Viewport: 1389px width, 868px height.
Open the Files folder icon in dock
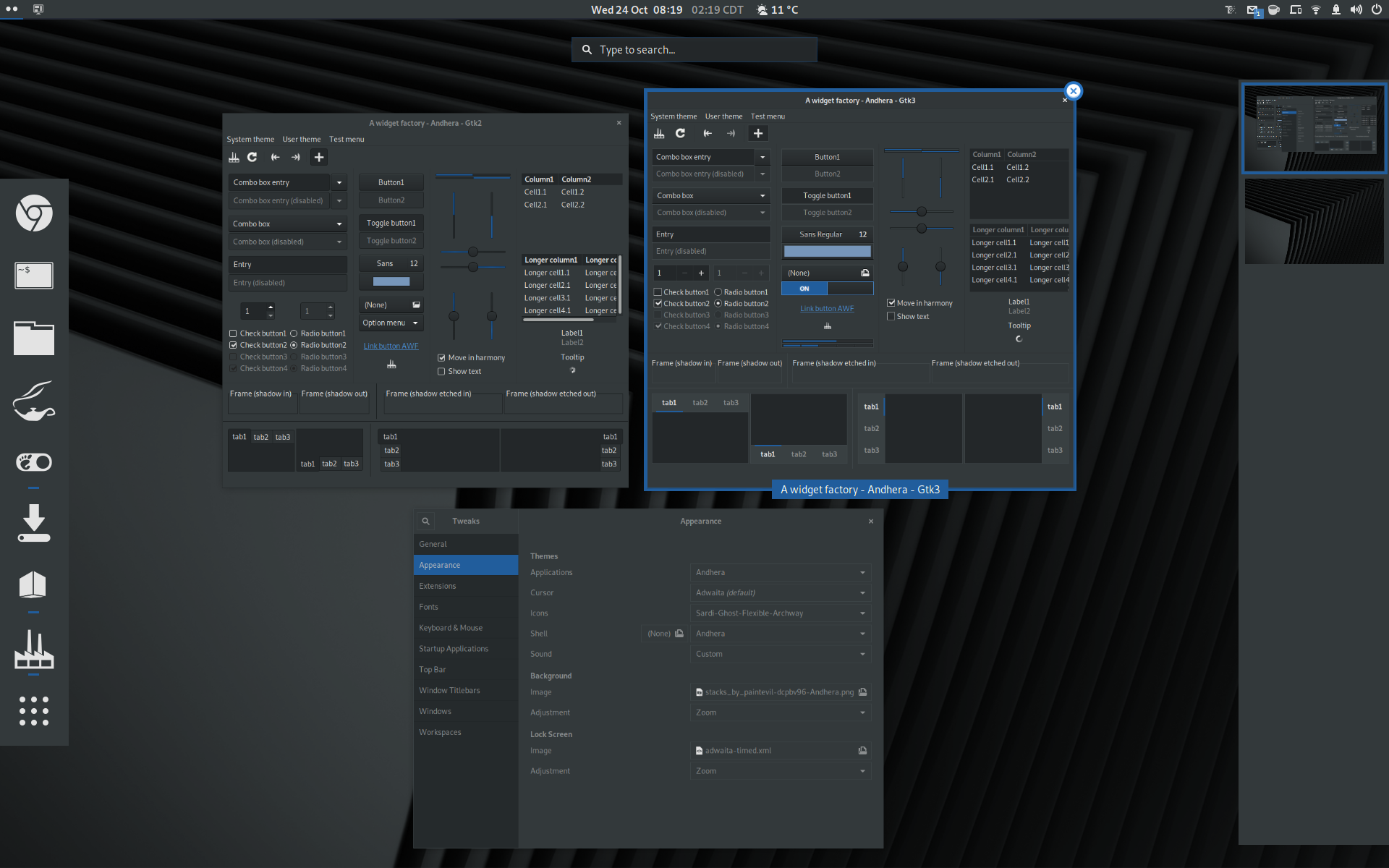(34, 338)
